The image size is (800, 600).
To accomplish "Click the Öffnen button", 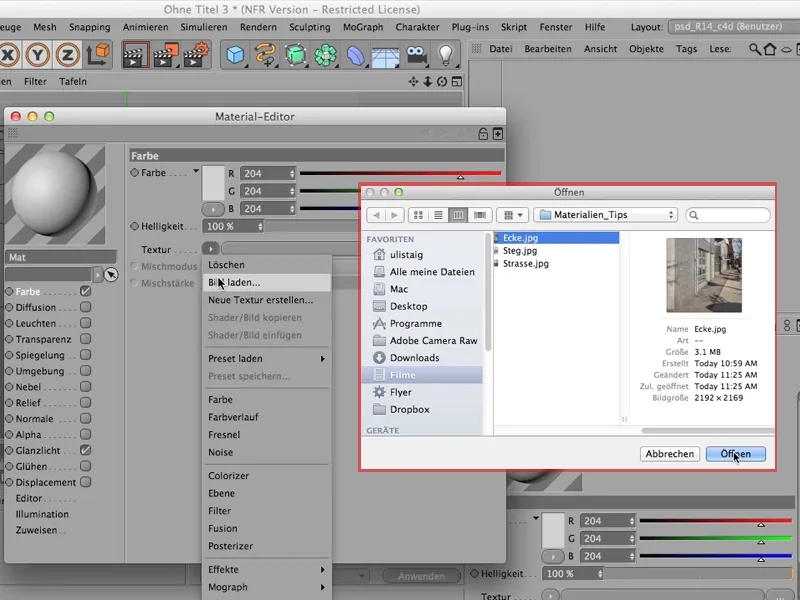I will (736, 454).
